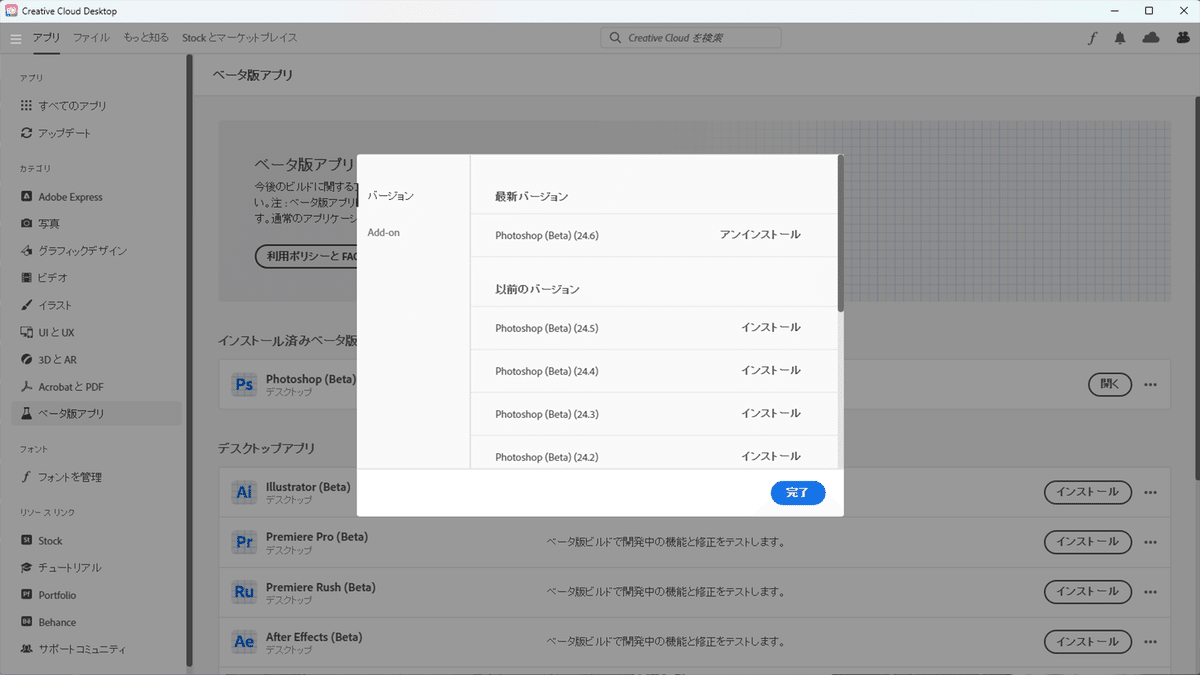The image size is (1200, 675).
Task: Select バージョン in the dialog sidebar
Action: (391, 196)
